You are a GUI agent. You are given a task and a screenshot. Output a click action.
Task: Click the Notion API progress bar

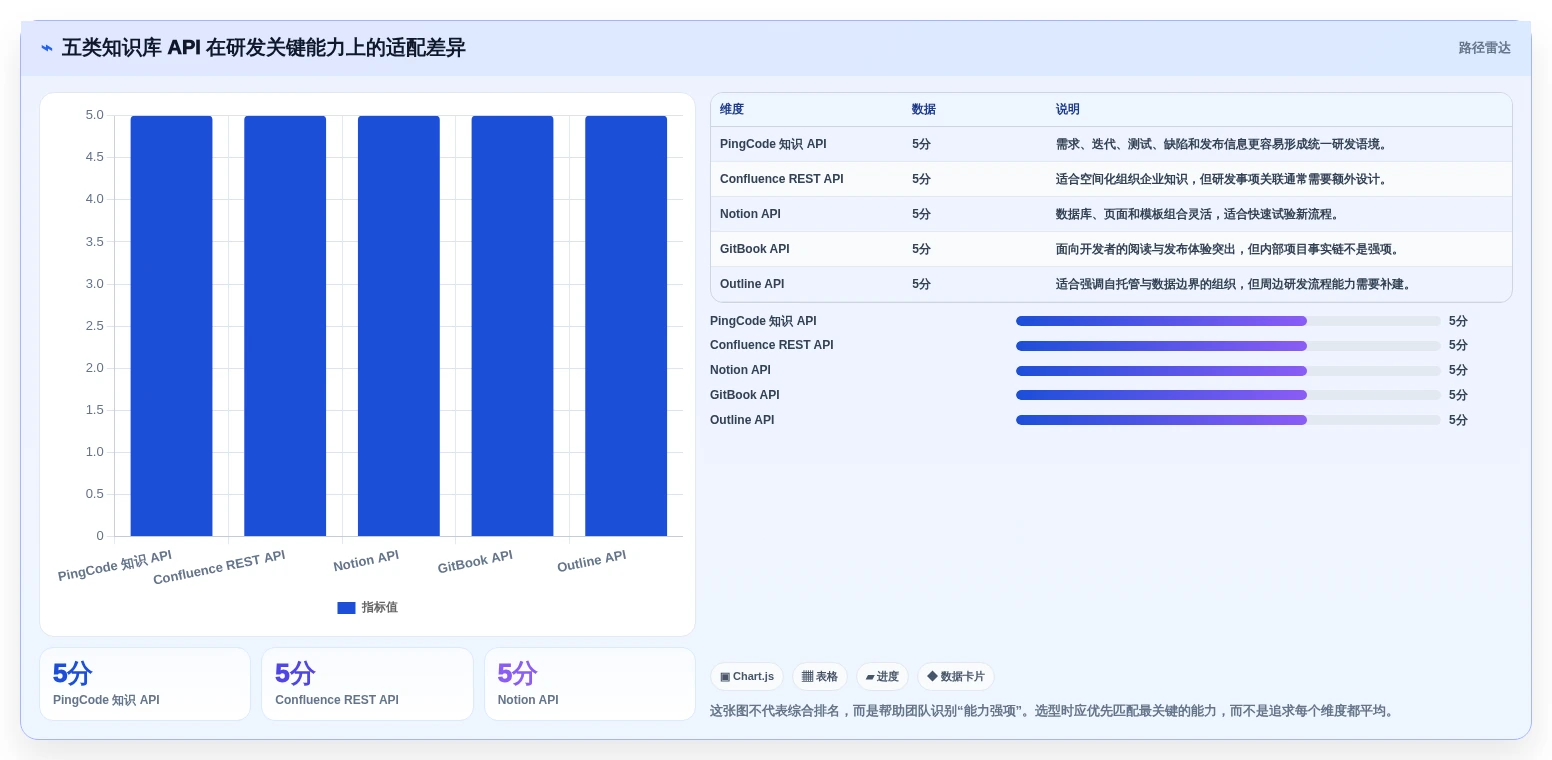[1228, 371]
